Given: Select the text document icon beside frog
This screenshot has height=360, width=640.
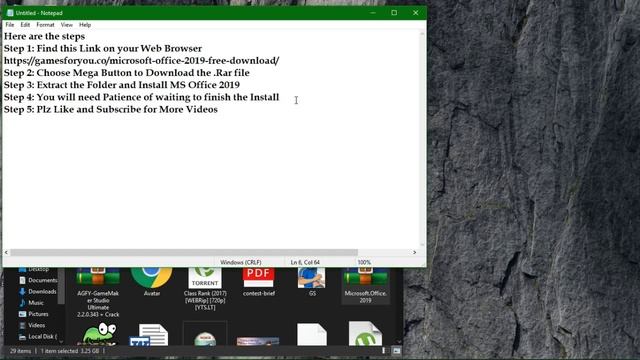Looking at the screenshot, I should (149, 335).
